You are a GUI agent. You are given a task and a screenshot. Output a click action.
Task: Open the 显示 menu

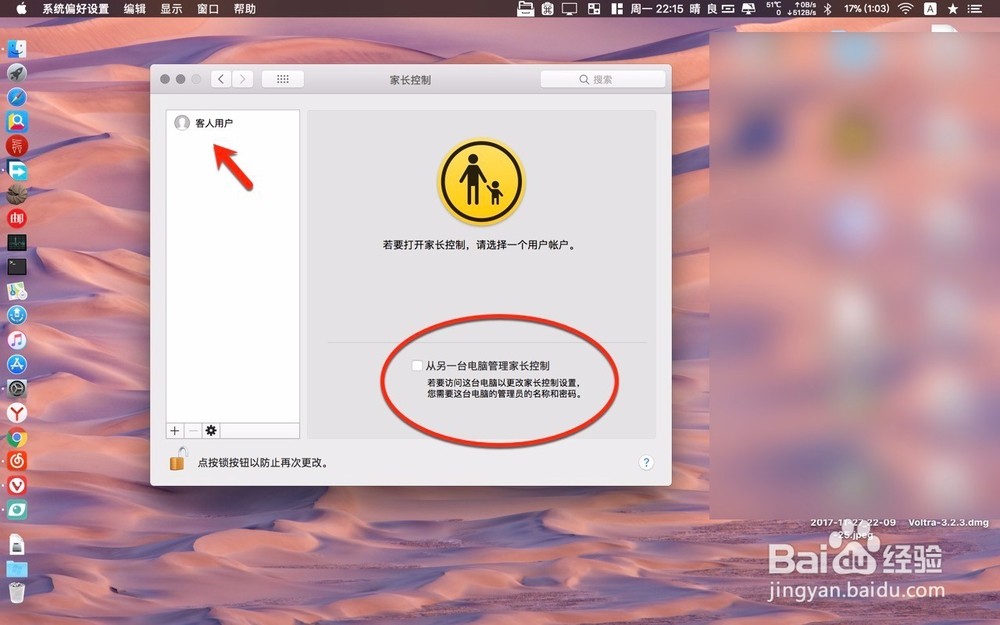click(171, 9)
